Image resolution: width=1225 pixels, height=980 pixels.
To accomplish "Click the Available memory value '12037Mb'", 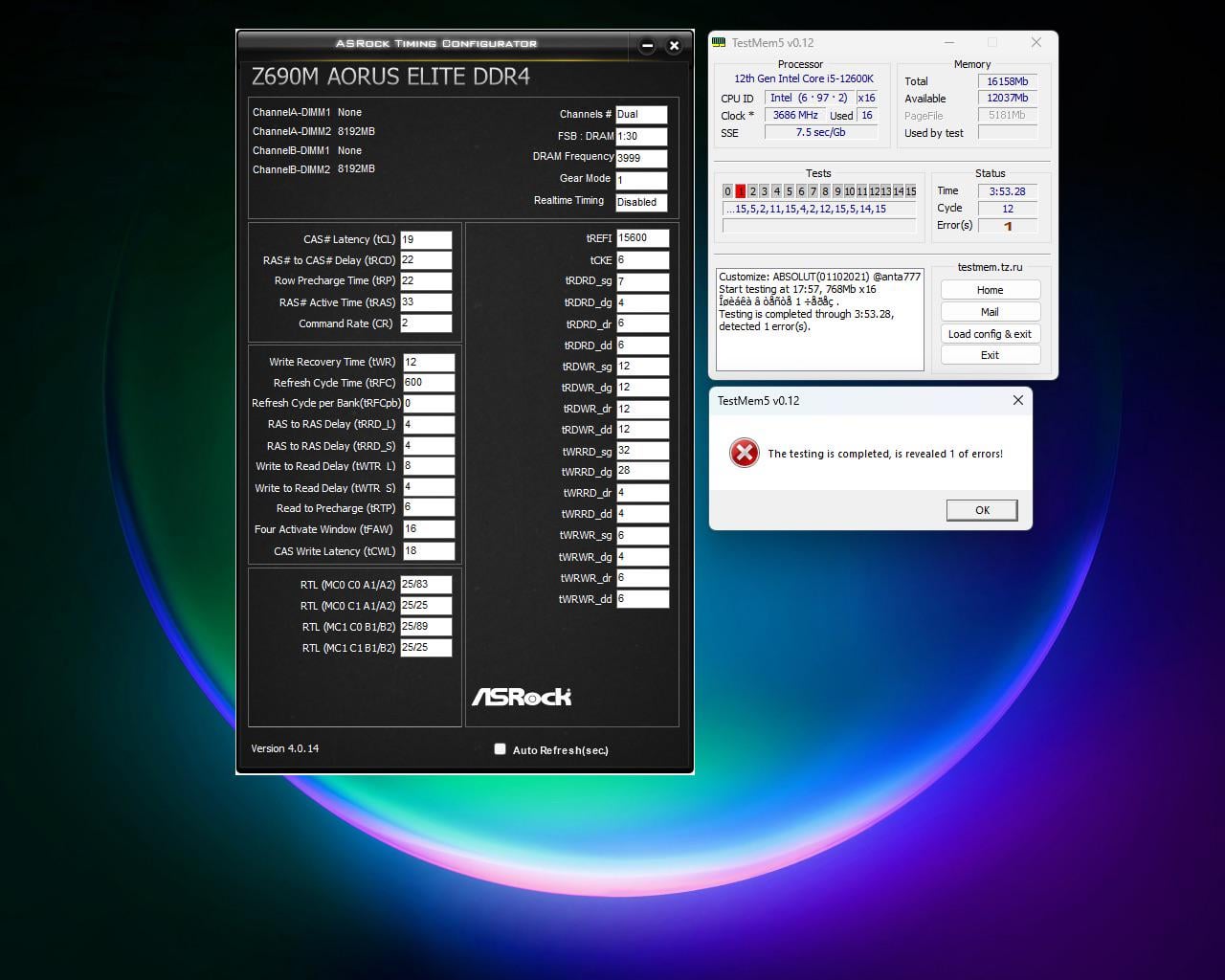I will pyautogui.click(x=1008, y=99).
